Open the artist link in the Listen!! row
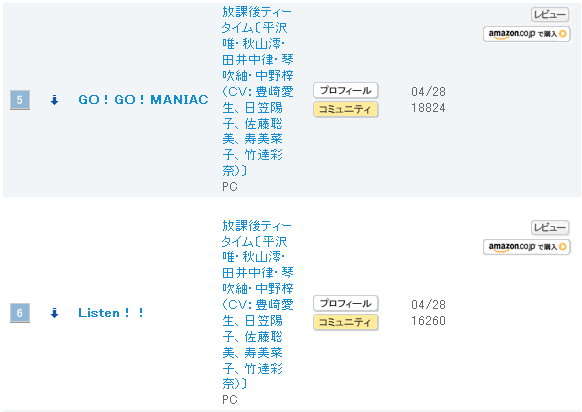The width and height of the screenshot is (582, 412). pos(258,304)
